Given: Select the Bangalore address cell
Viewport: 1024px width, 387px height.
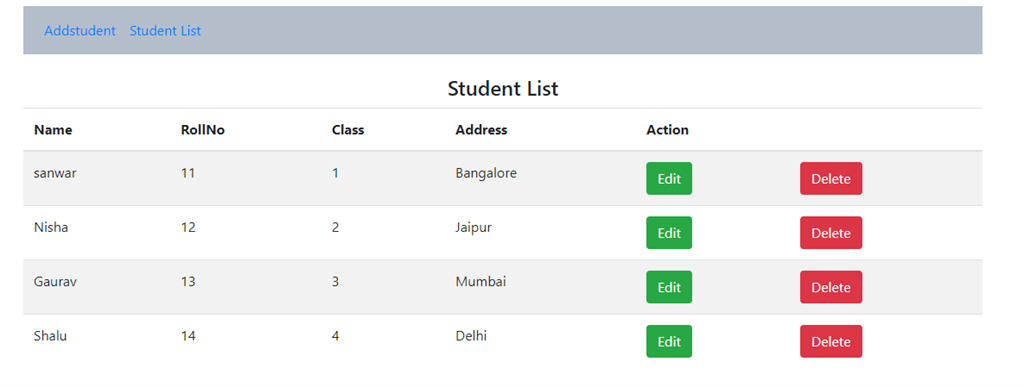Looking at the screenshot, I should [486, 174].
